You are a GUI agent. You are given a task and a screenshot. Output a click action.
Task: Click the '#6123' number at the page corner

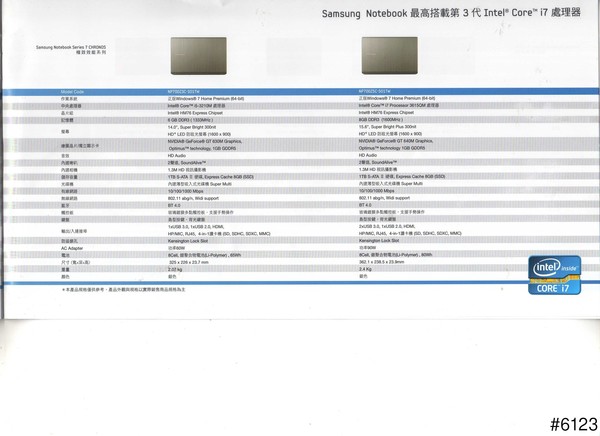click(x=574, y=425)
